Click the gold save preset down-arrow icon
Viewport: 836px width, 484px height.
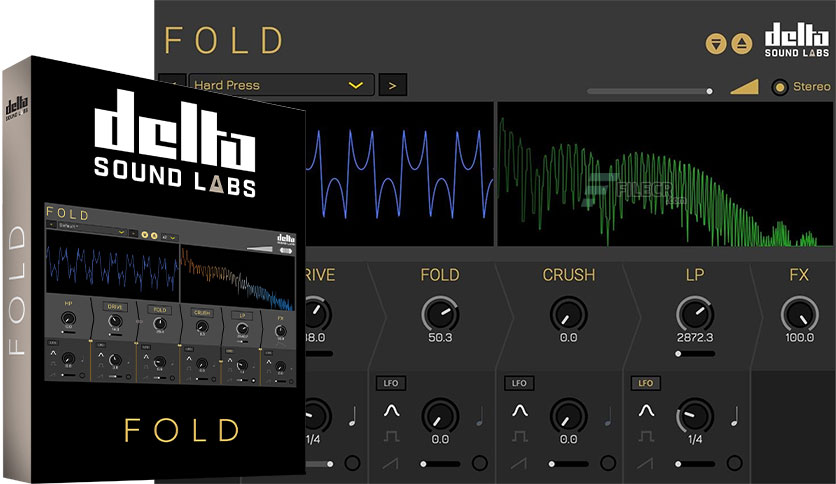pyautogui.click(x=716, y=44)
